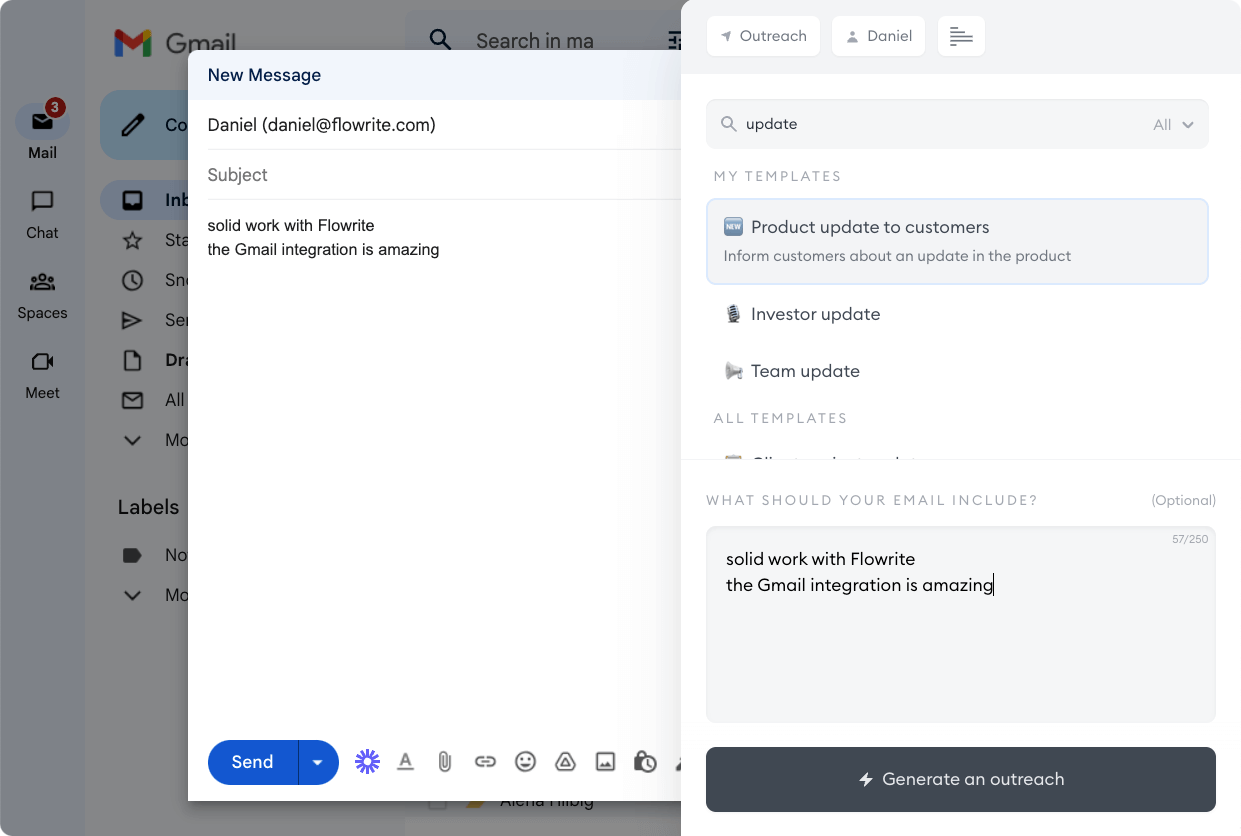
Task: Click the 'ALL TEMPLATES' section heading
Action: (x=780, y=418)
